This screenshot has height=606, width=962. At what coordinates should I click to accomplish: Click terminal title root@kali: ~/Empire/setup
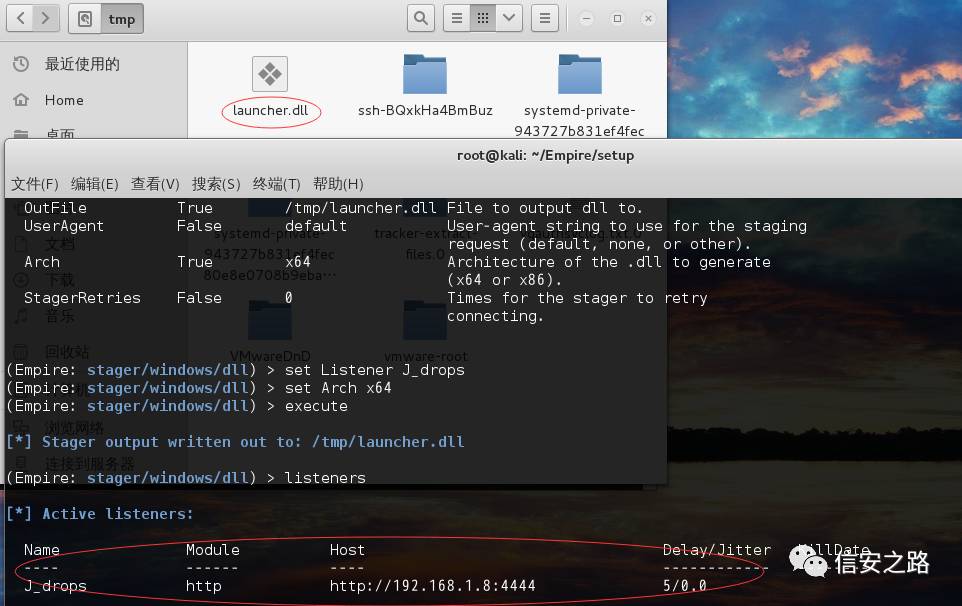[x=545, y=155]
